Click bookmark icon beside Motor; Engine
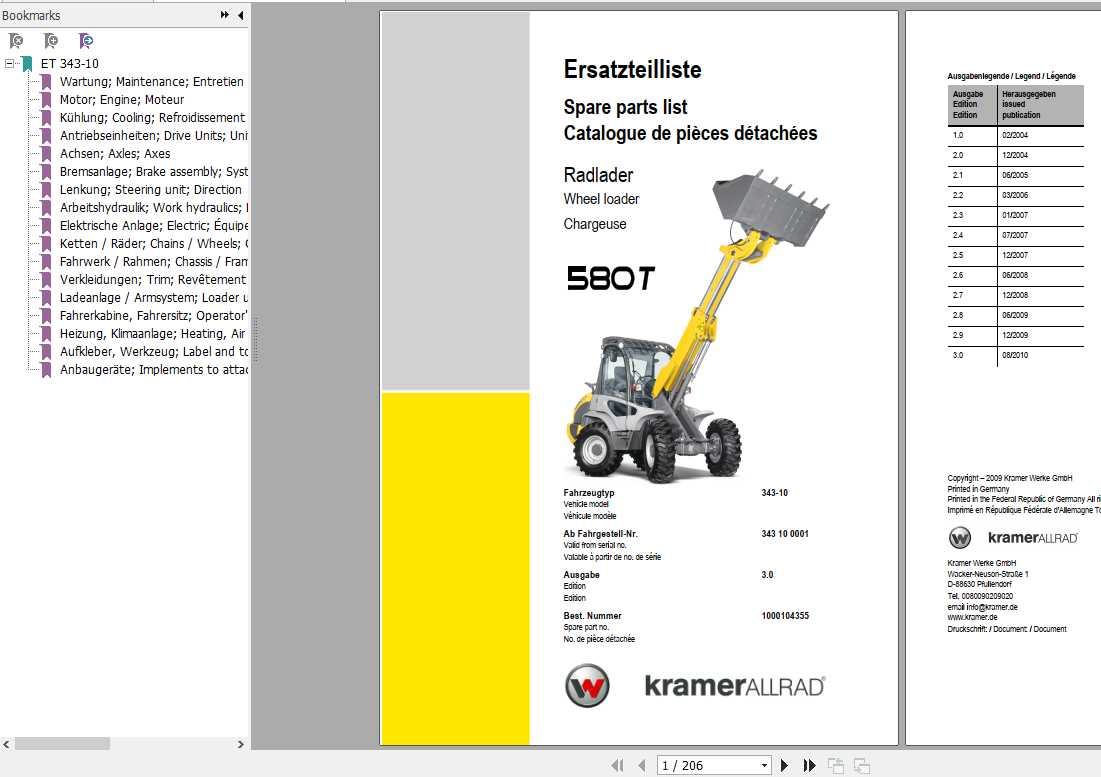 click(46, 100)
